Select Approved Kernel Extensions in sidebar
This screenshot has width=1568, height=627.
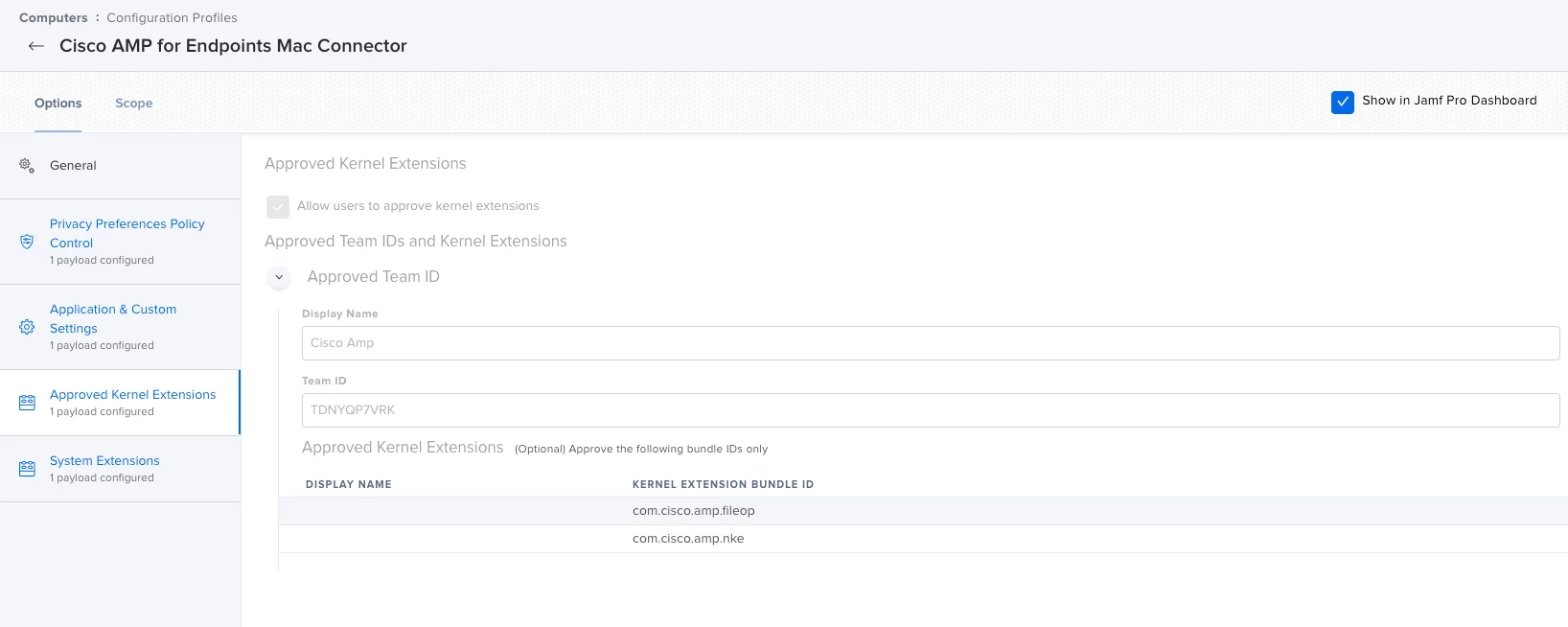(x=120, y=403)
